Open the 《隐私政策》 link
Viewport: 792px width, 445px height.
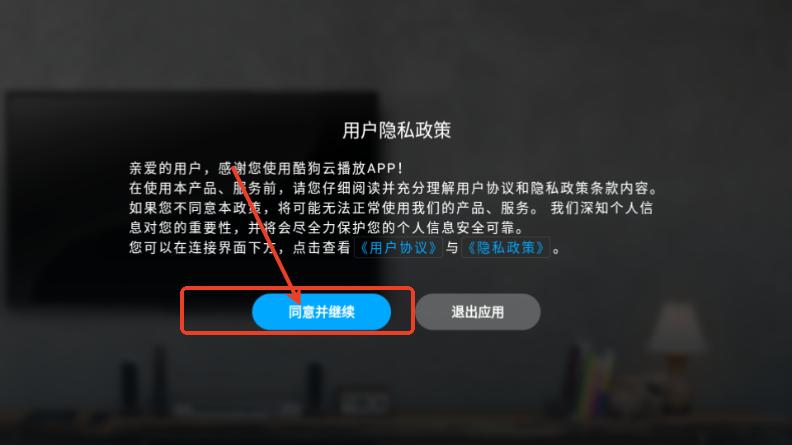point(506,248)
